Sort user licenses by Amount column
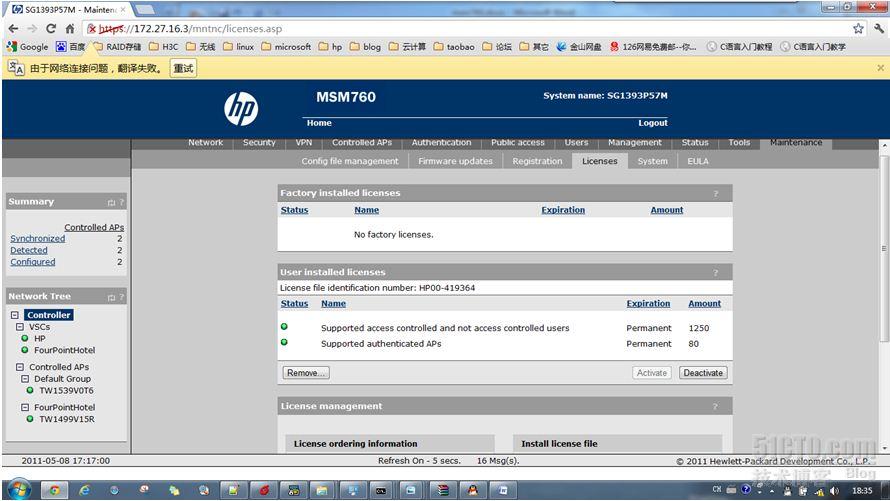 tap(704, 304)
